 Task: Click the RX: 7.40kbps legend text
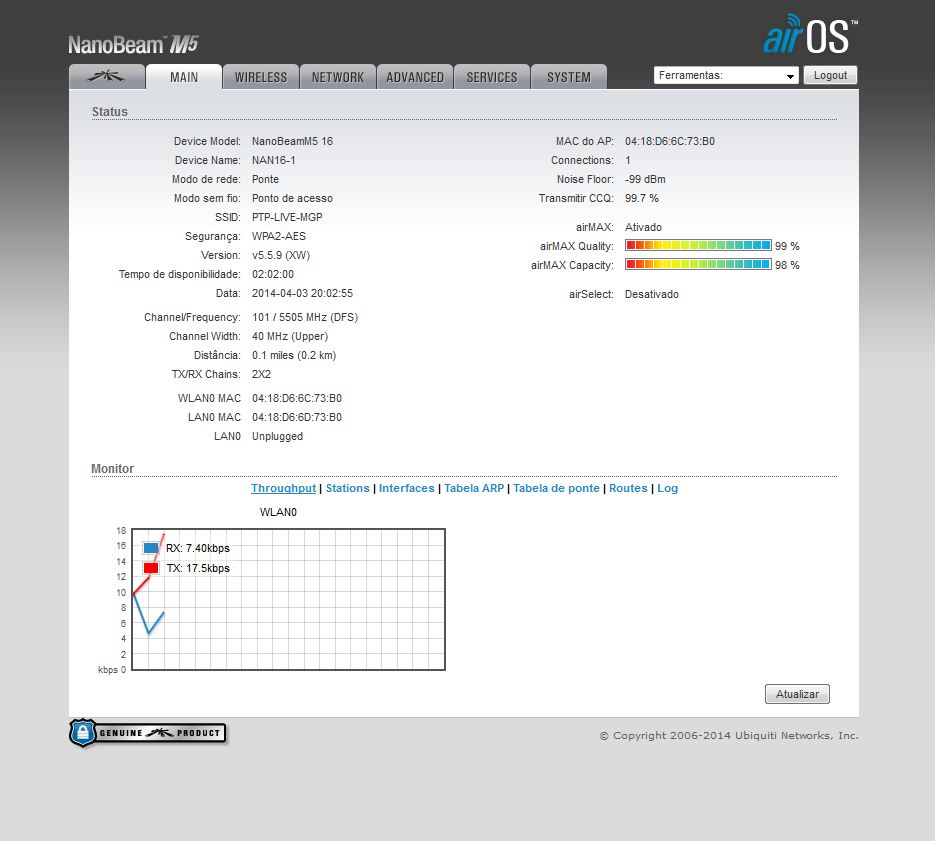coord(197,548)
